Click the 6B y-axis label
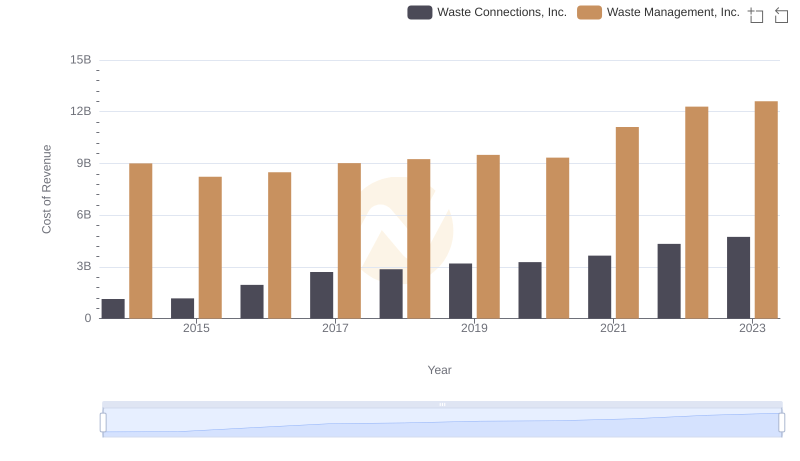This screenshot has height=461, width=800. point(84,215)
